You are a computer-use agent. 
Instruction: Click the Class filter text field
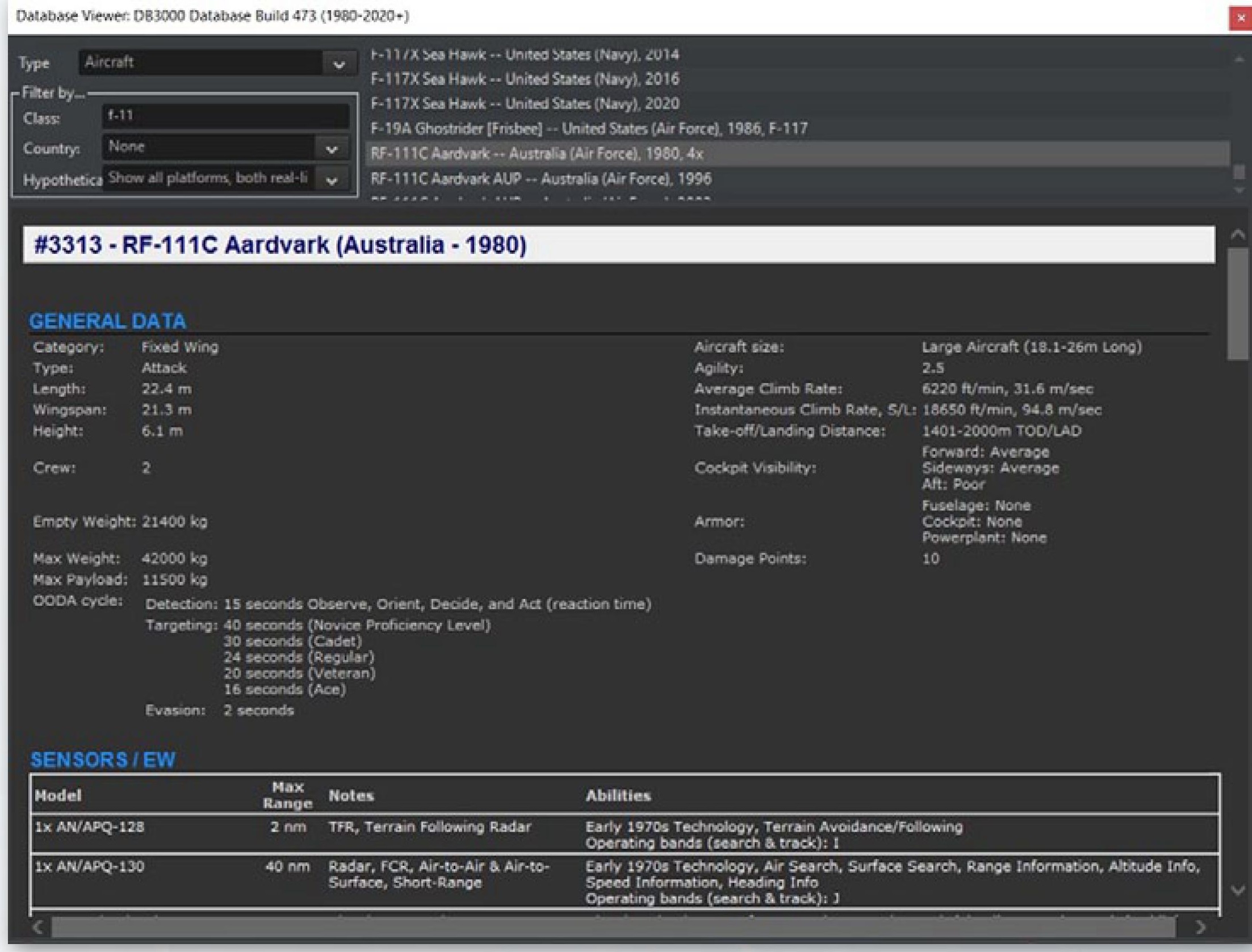(x=225, y=116)
